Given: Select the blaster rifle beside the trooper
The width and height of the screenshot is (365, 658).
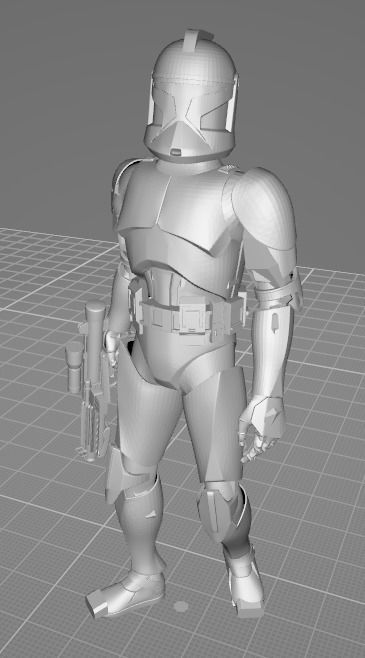Looking at the screenshot, I should 90,380.
